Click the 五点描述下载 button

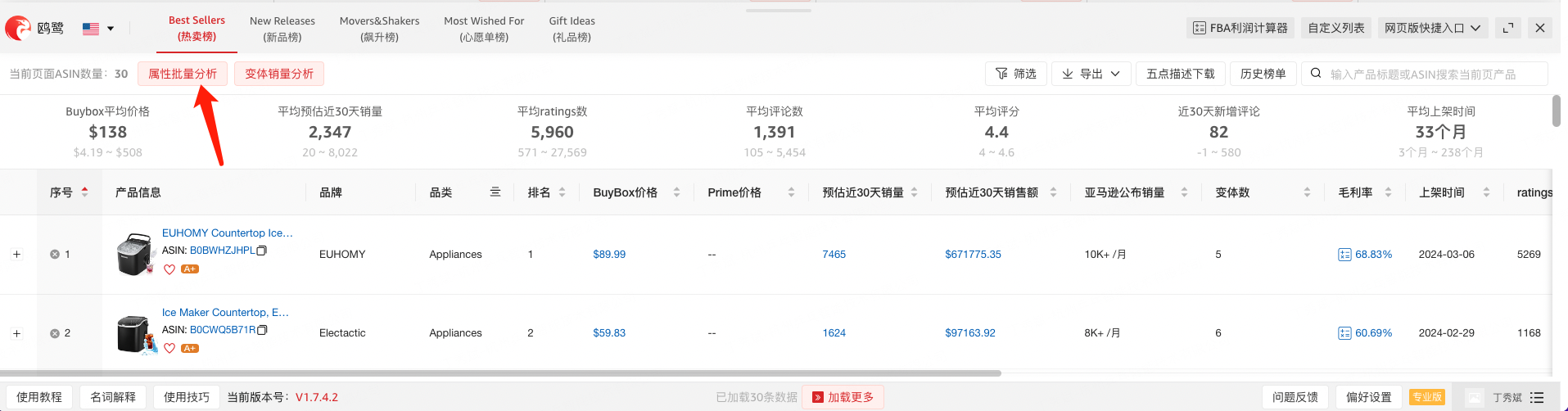pyautogui.click(x=1180, y=74)
